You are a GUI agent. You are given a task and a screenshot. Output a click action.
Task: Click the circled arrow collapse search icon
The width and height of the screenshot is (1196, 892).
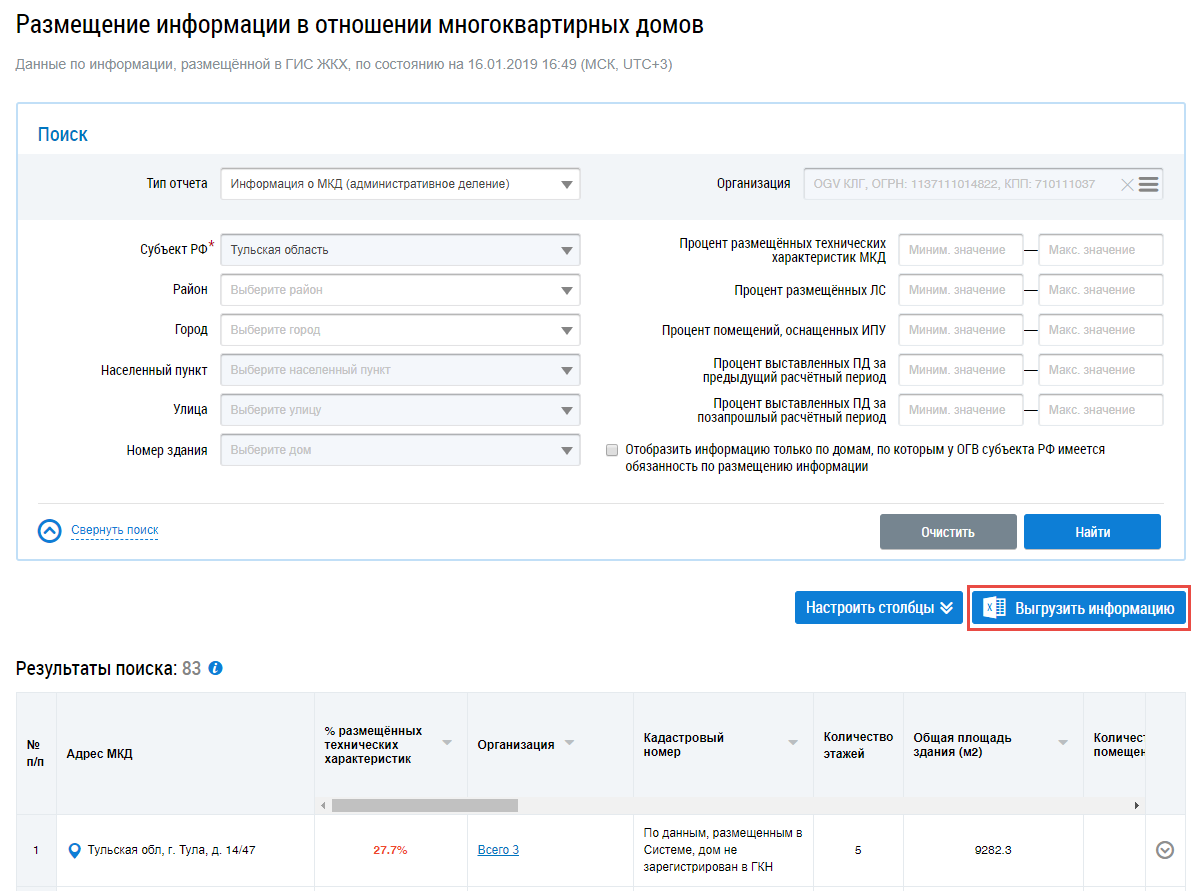coord(50,530)
